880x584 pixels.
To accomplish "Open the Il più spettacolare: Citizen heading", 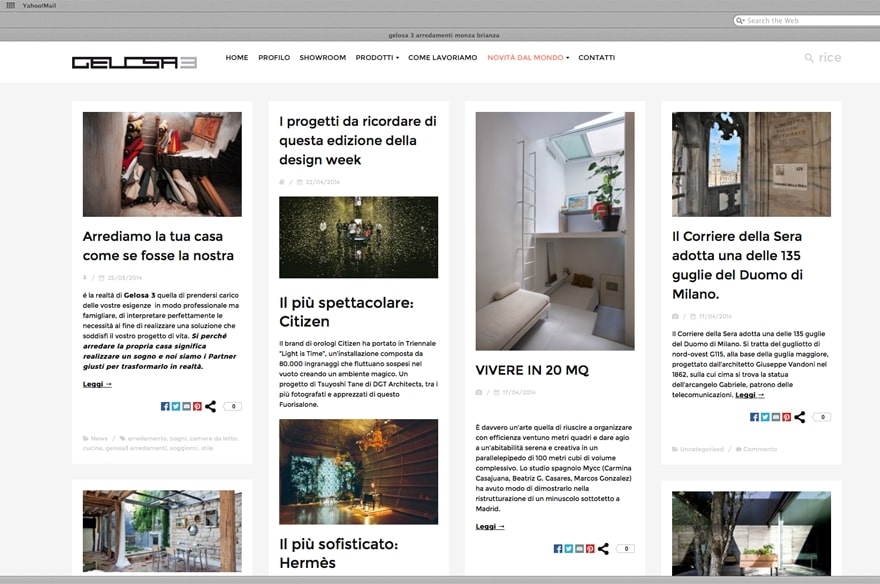I will pyautogui.click(x=346, y=312).
